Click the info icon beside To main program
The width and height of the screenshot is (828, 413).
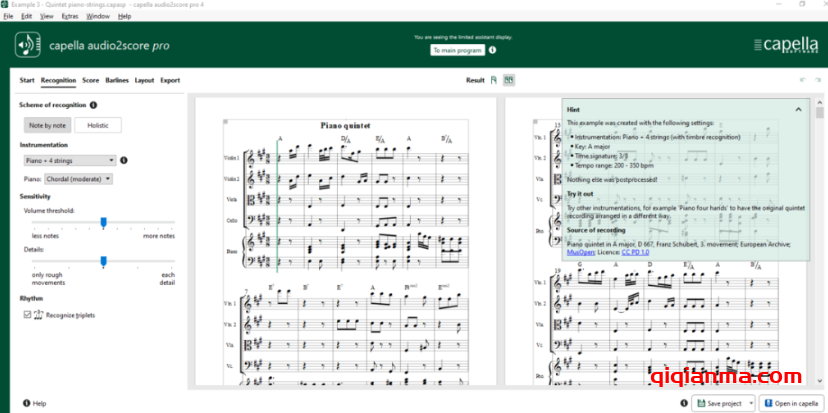pyautogui.click(x=493, y=50)
